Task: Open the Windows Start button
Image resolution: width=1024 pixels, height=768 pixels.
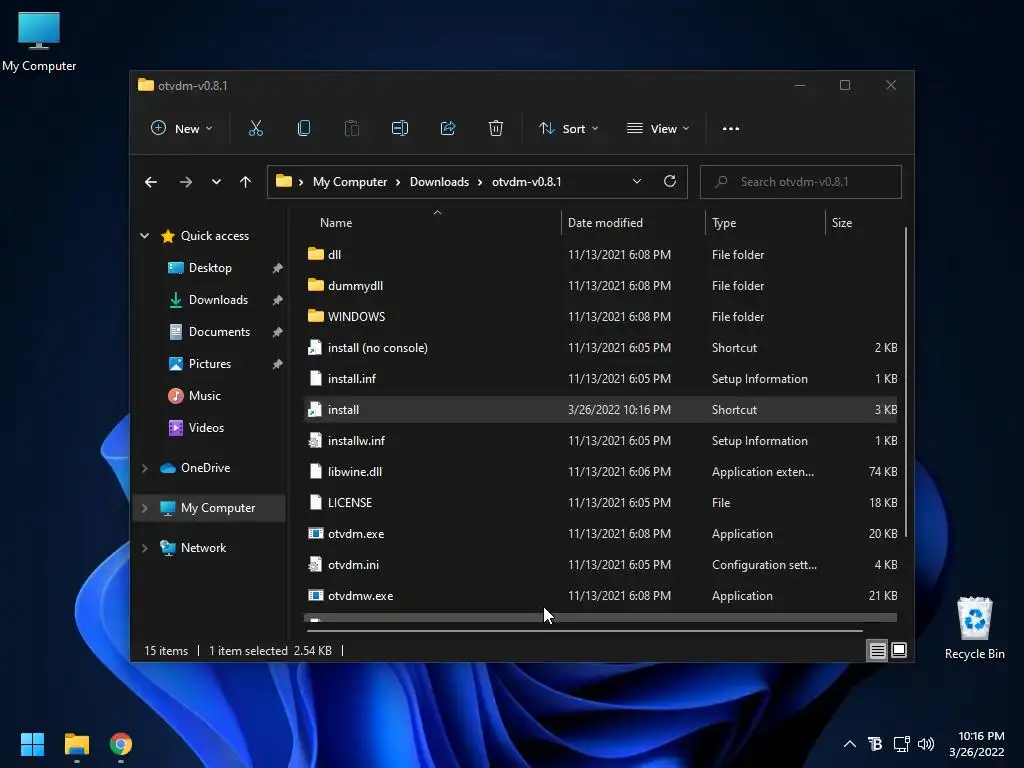Action: pos(32,744)
